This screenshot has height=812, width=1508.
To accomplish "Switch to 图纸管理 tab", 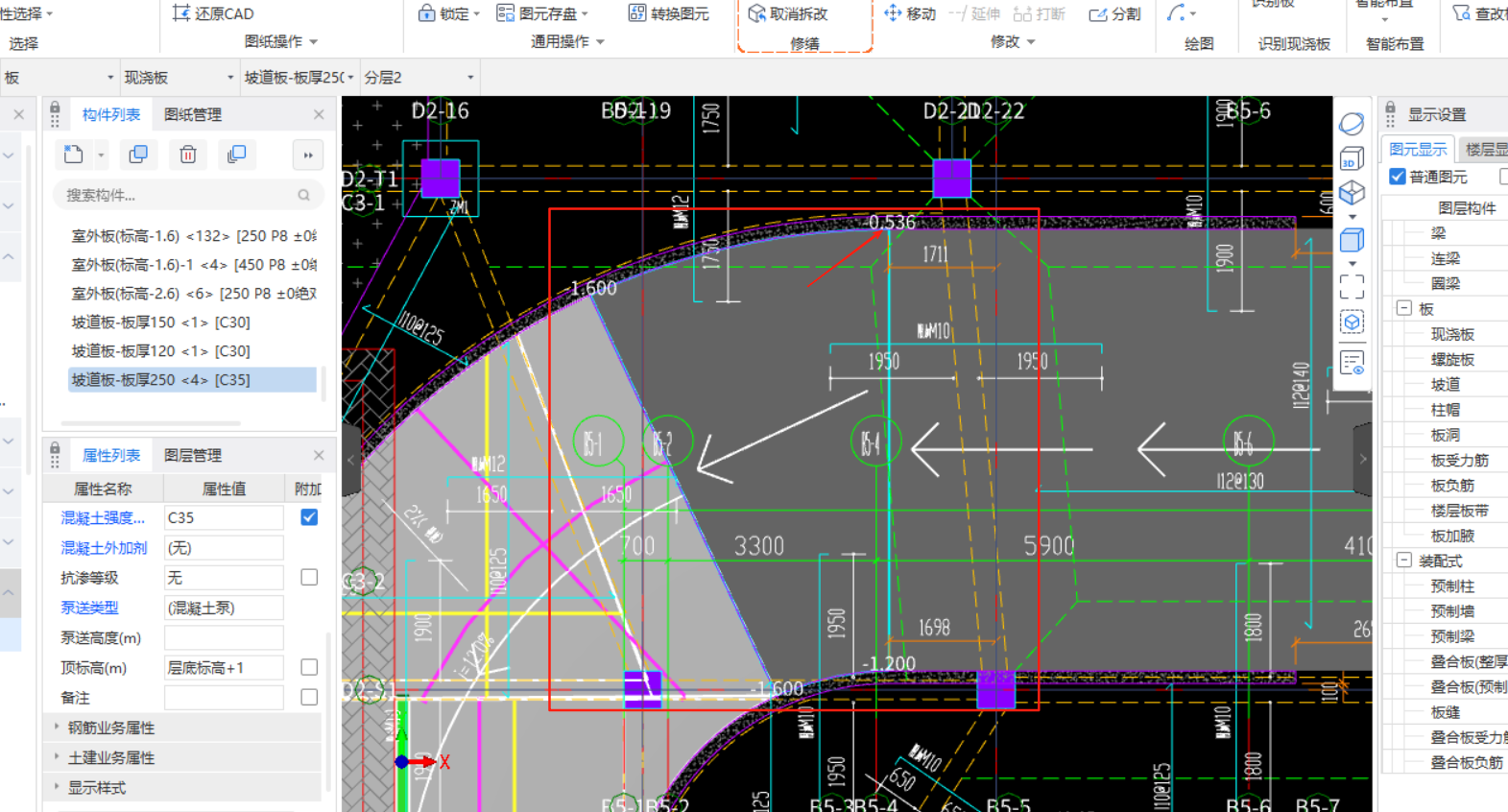I will [x=193, y=114].
